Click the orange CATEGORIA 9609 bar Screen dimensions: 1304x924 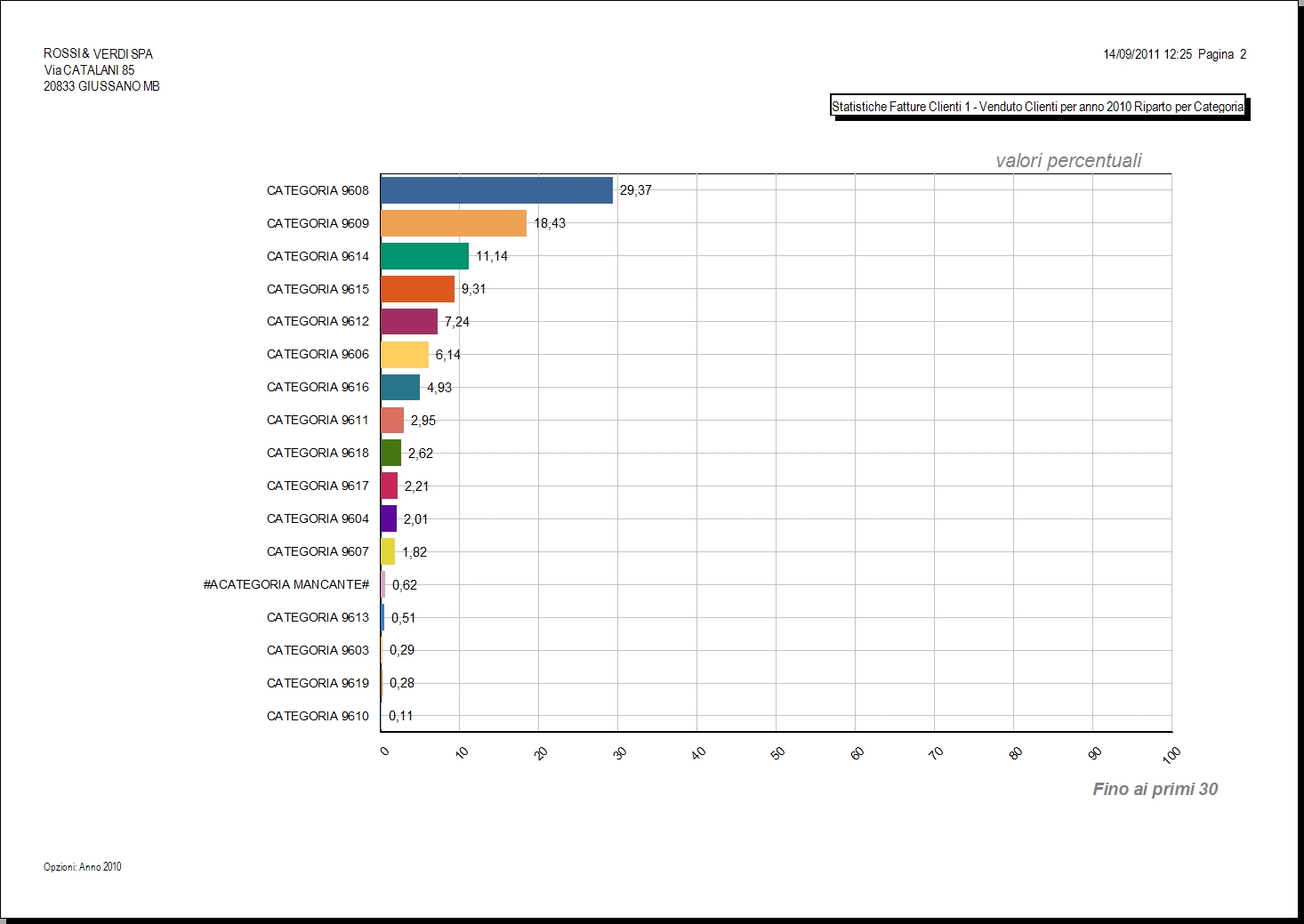pyautogui.click(x=454, y=223)
